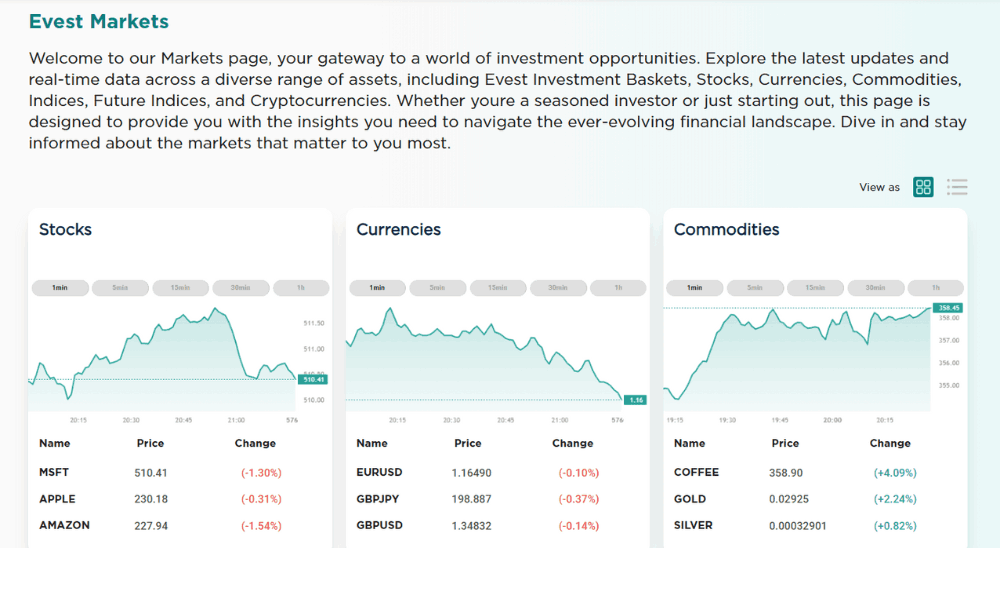Image resolution: width=1000 pixels, height=600 pixels.
Task: Click the Commodities card heading
Action: [x=726, y=230]
